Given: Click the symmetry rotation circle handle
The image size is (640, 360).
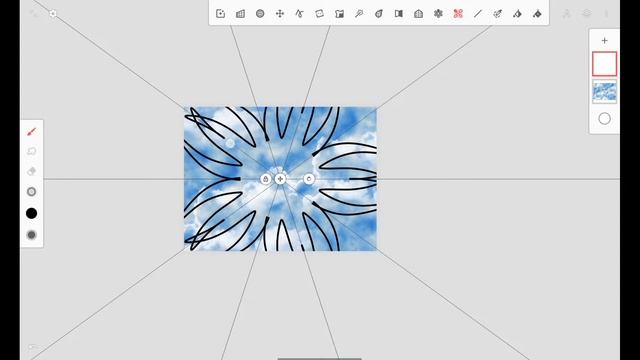Looking at the screenshot, I should coord(309,179).
